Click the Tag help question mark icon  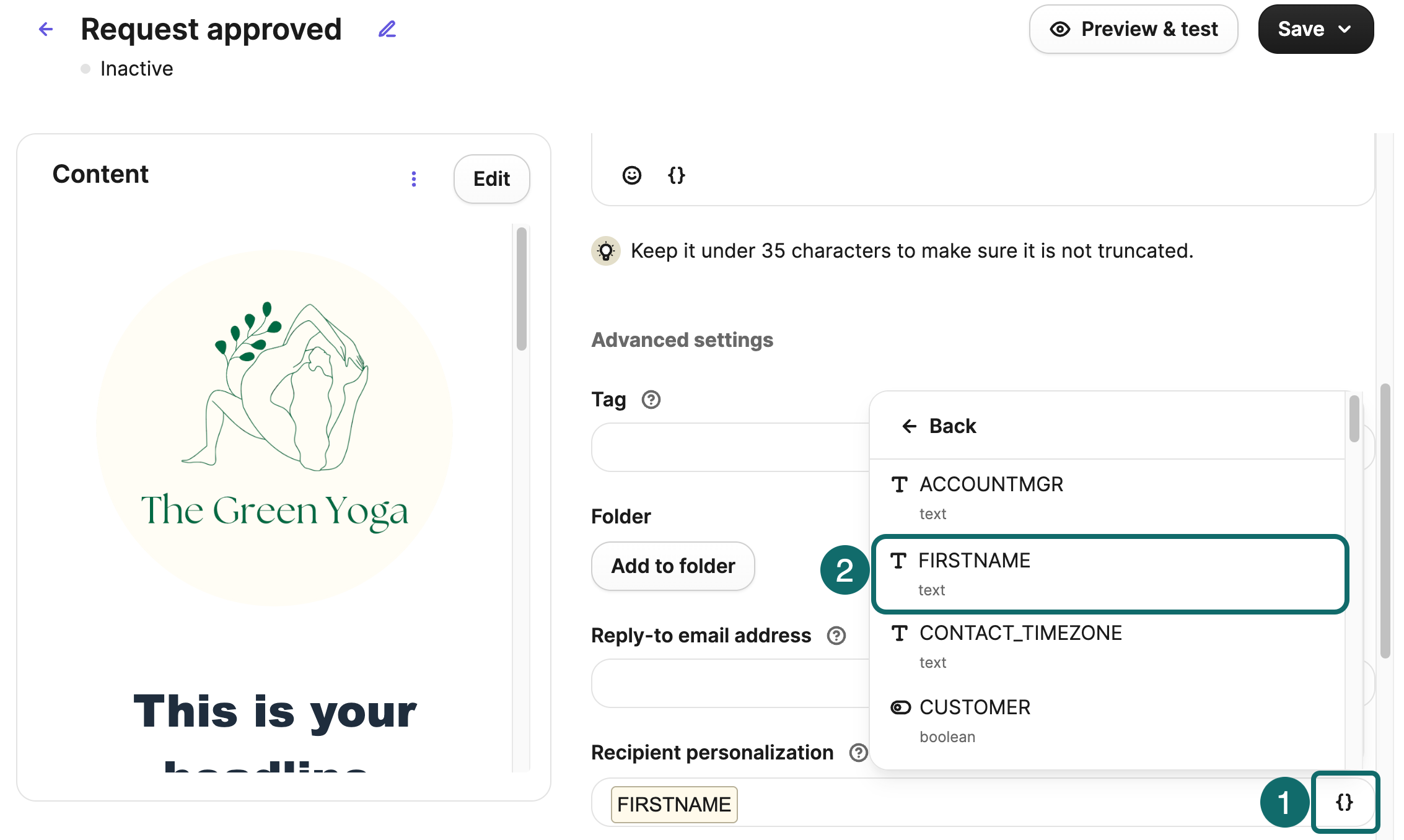tap(651, 400)
